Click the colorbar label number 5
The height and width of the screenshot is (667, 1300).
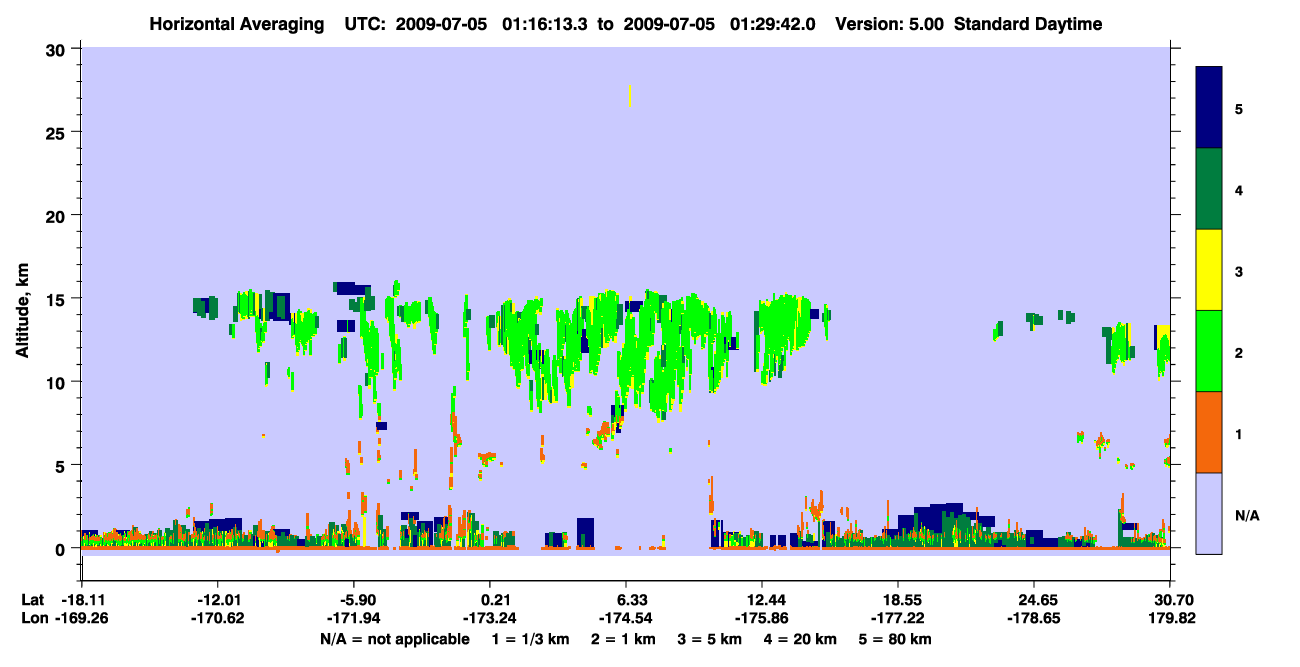[1239, 108]
